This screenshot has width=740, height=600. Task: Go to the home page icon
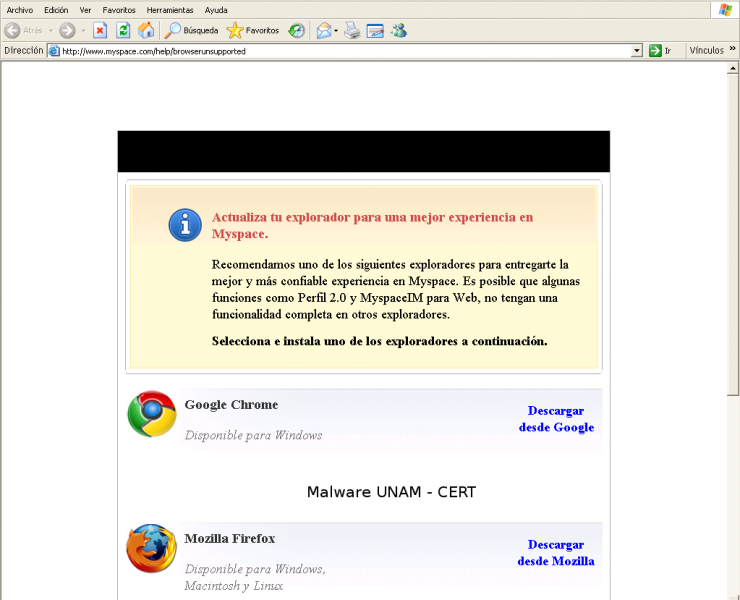click(146, 31)
